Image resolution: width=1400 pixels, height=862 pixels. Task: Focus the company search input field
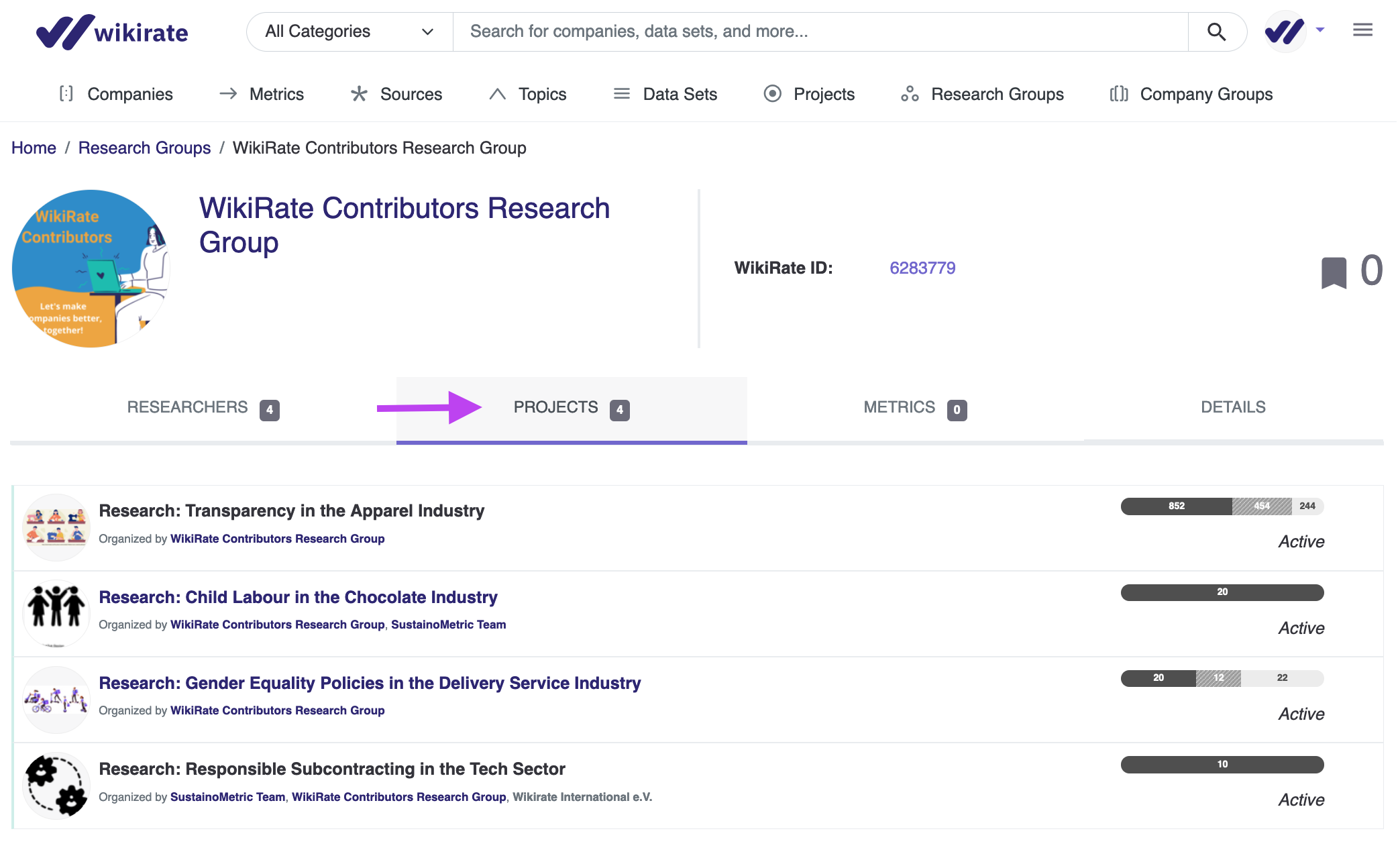click(x=820, y=32)
